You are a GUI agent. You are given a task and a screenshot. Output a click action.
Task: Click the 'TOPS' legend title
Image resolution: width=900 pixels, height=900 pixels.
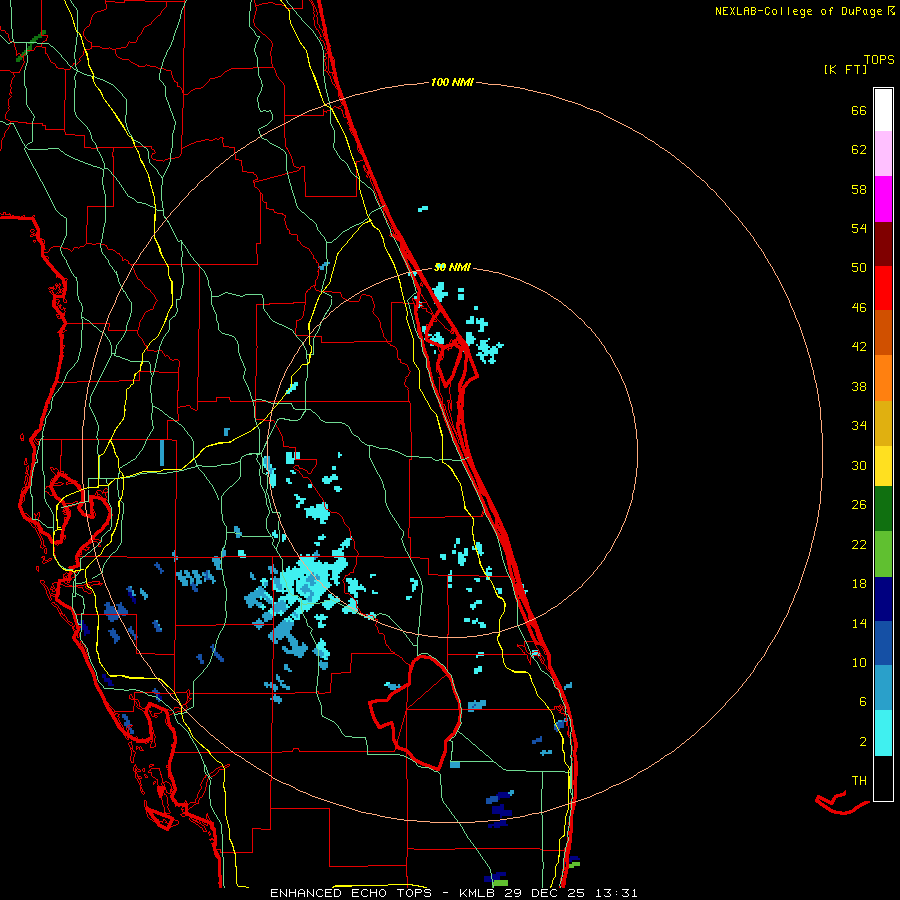click(879, 59)
